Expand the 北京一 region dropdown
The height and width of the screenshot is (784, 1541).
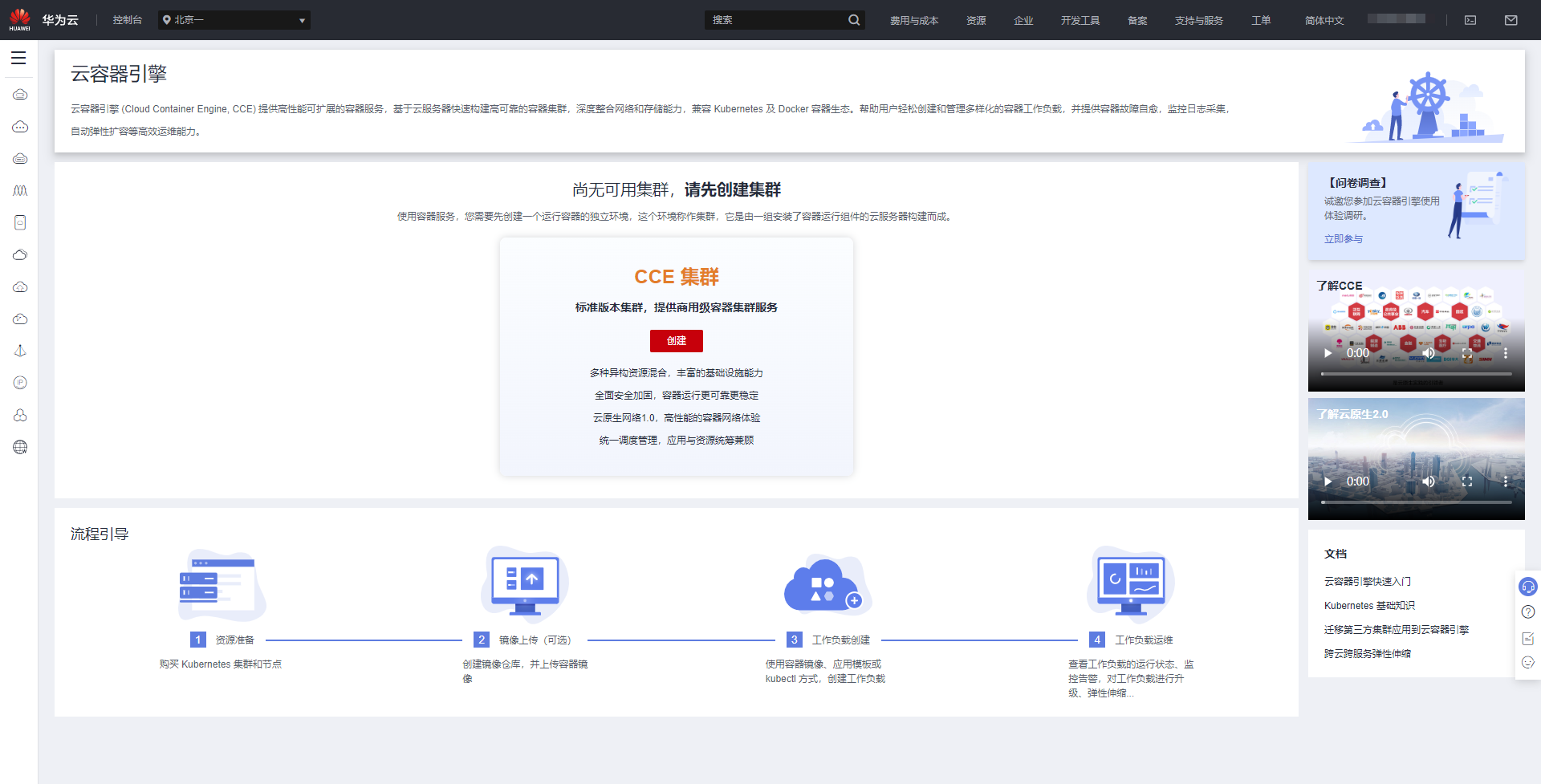234,20
